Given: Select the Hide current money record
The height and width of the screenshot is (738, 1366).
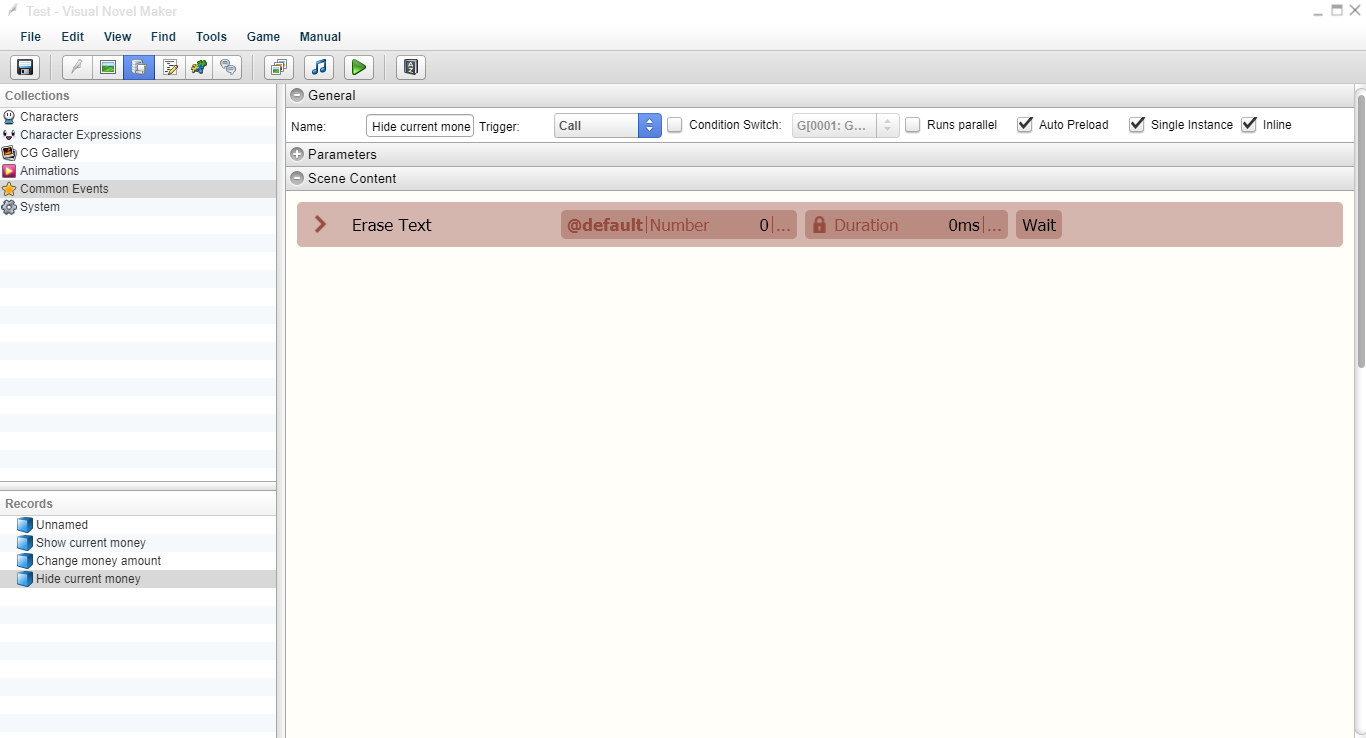Looking at the screenshot, I should pyautogui.click(x=138, y=579).
